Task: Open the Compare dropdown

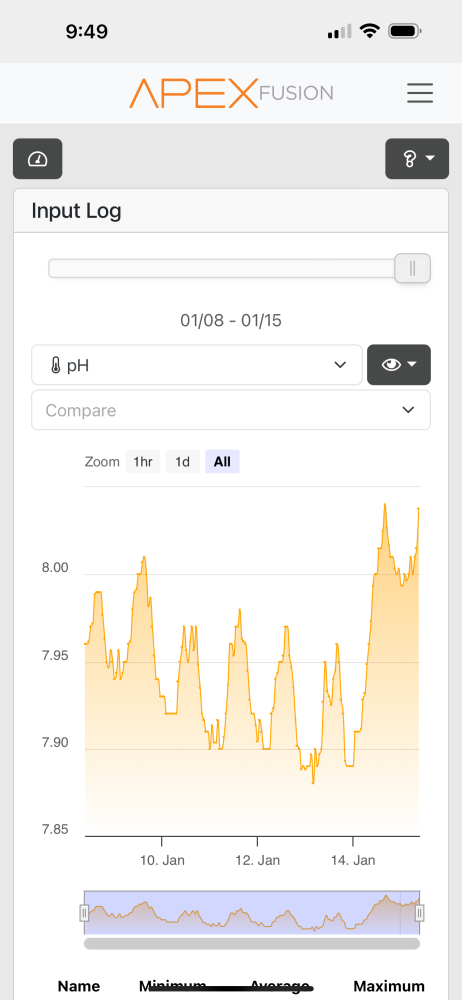Action: pyautogui.click(x=231, y=410)
